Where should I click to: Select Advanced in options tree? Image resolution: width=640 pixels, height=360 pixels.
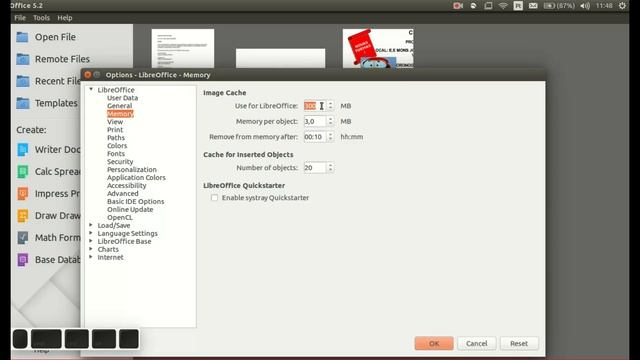tap(123, 193)
